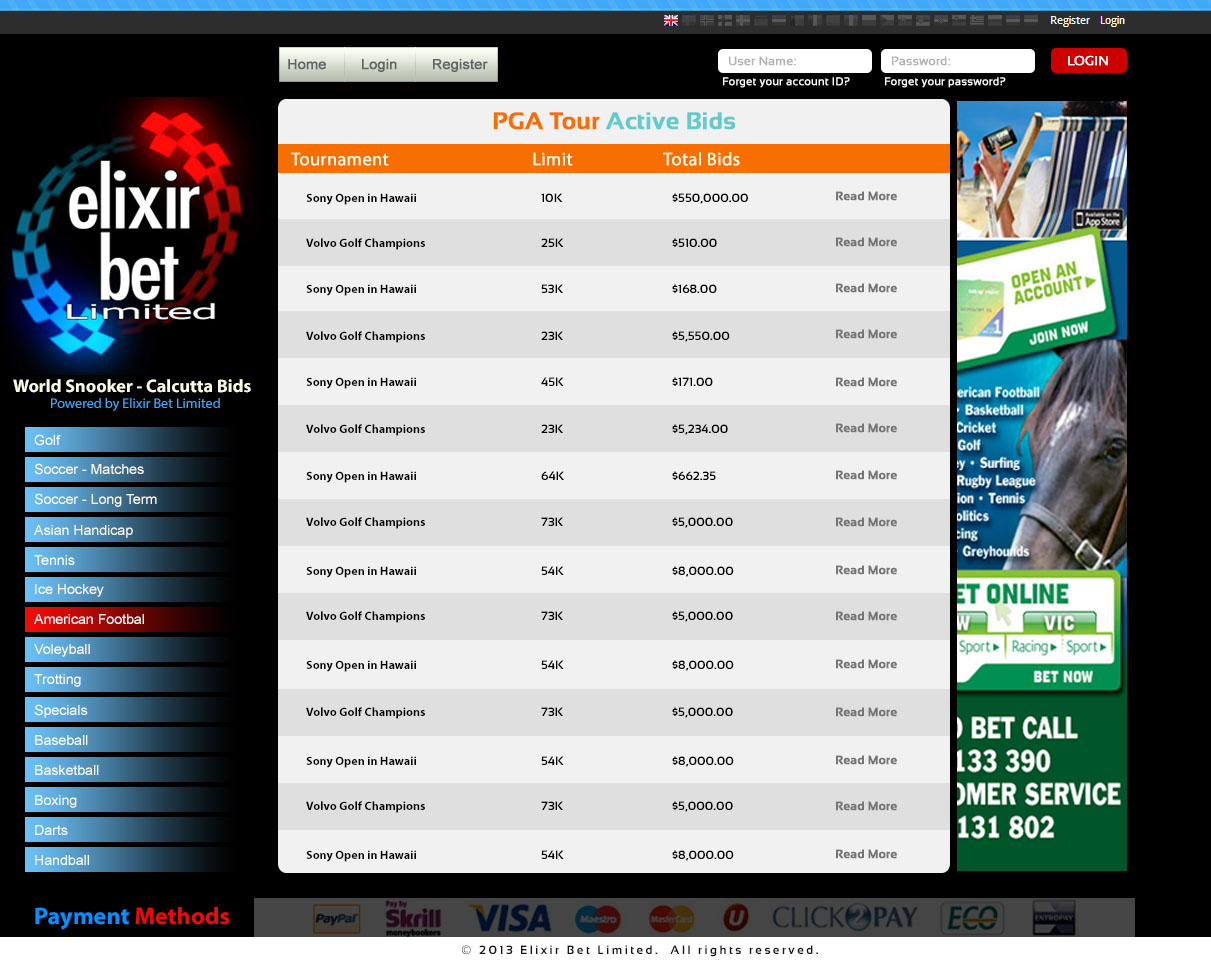Click Login link in top bar
The width and height of the screenshot is (1211, 973).
tap(1112, 20)
